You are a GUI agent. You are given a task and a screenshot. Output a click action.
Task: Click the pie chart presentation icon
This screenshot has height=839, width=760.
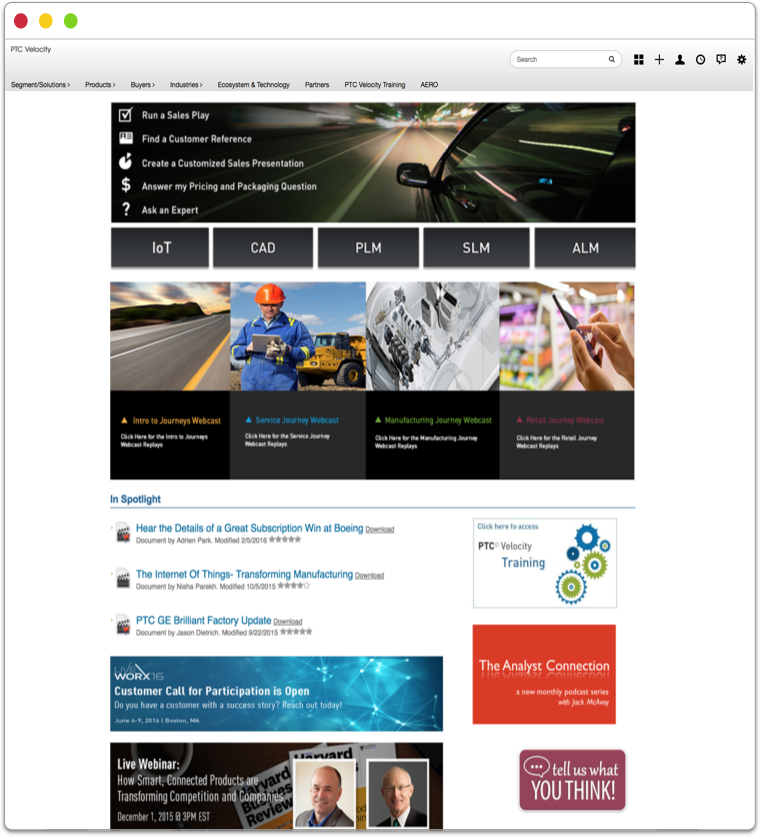(x=125, y=161)
